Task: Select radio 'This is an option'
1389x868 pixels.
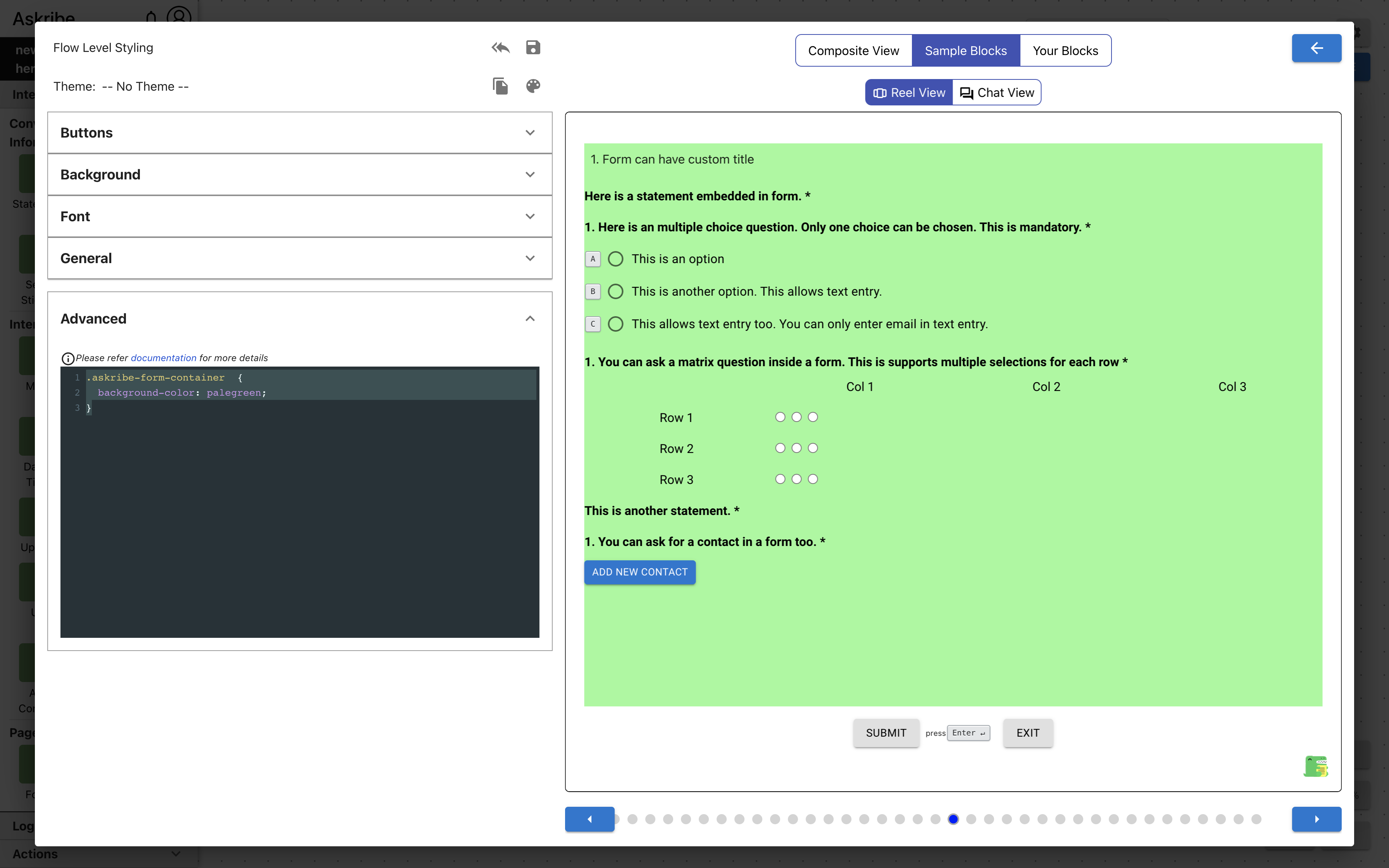Action: pos(615,259)
